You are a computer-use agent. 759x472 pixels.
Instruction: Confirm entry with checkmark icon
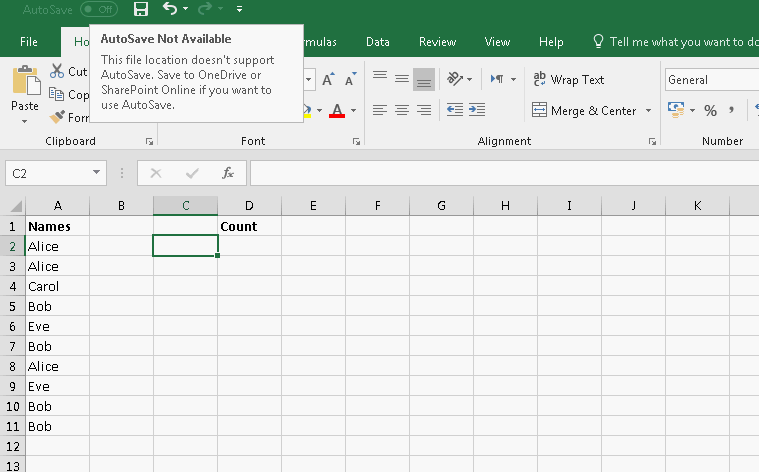click(x=192, y=173)
